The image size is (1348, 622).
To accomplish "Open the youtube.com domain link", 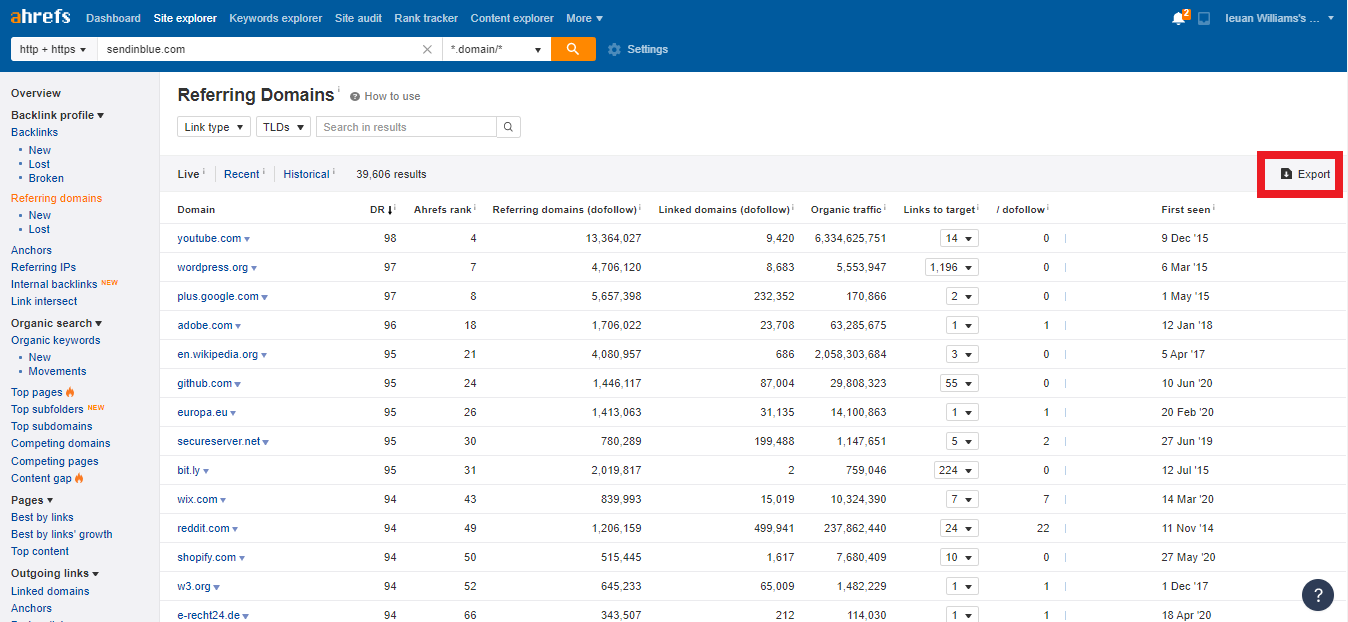I will pos(209,238).
